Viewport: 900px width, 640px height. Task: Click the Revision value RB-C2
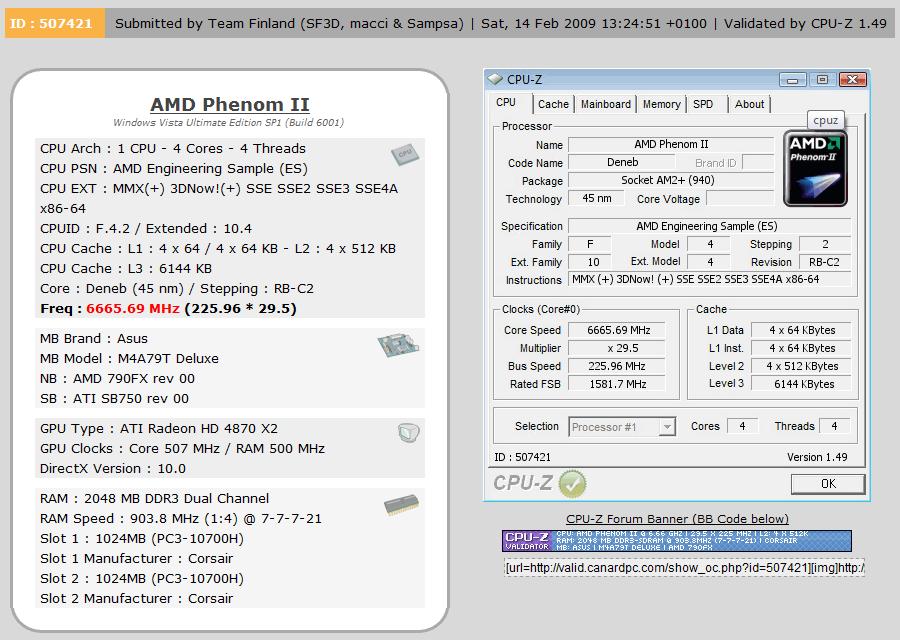(825, 262)
